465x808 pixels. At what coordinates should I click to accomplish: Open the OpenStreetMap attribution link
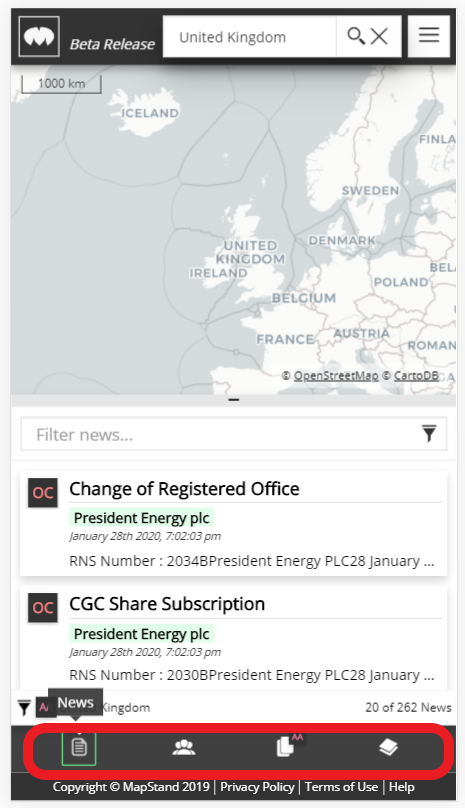tap(336, 376)
